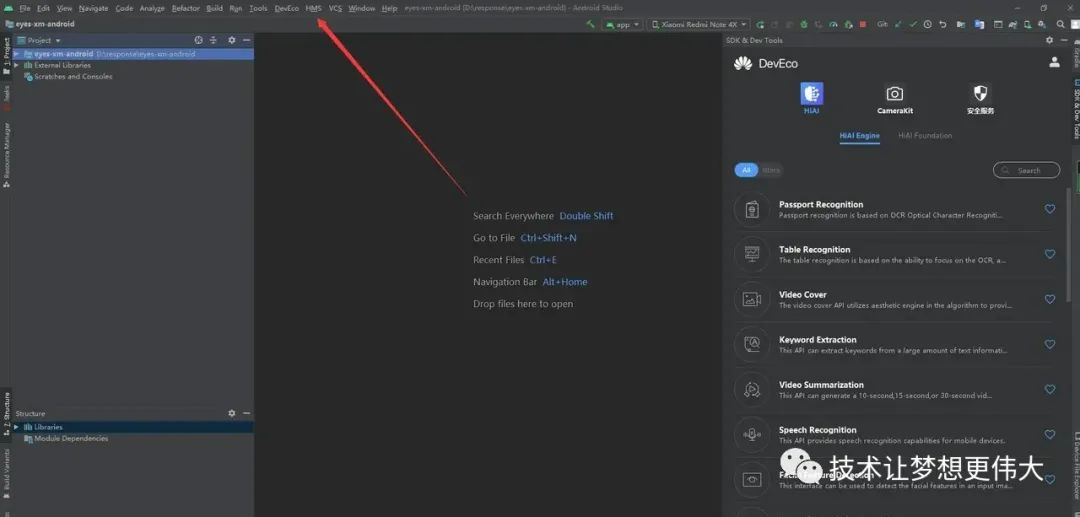Hide the Project panel with minus icon
Image resolution: width=1080 pixels, height=517 pixels.
tap(247, 41)
